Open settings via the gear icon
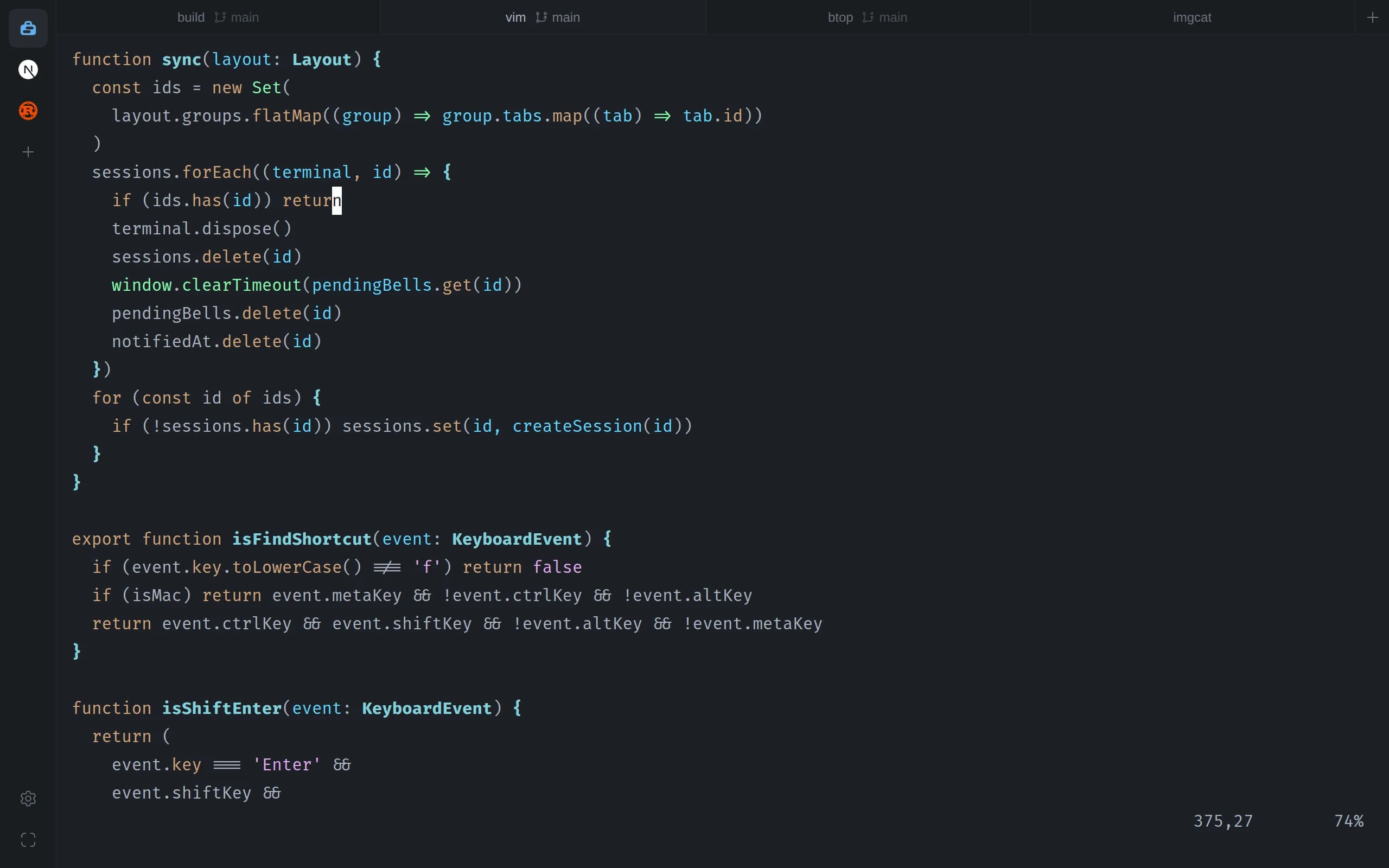 28,799
